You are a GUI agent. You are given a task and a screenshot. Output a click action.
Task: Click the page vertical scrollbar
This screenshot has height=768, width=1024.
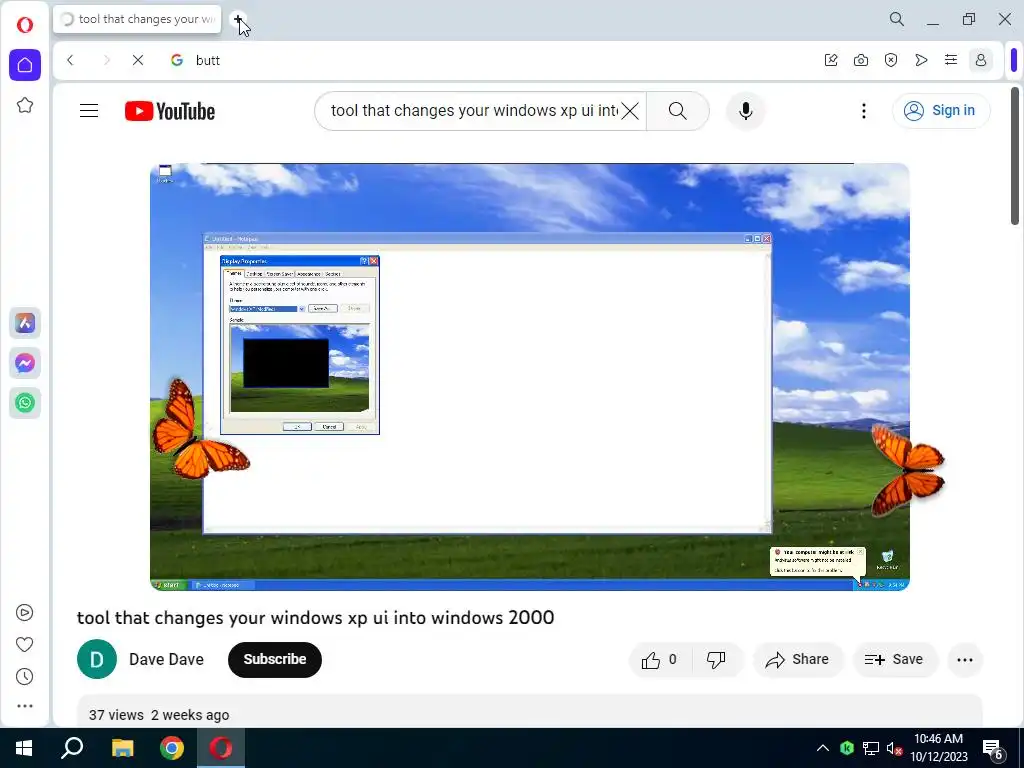tap(1015, 157)
